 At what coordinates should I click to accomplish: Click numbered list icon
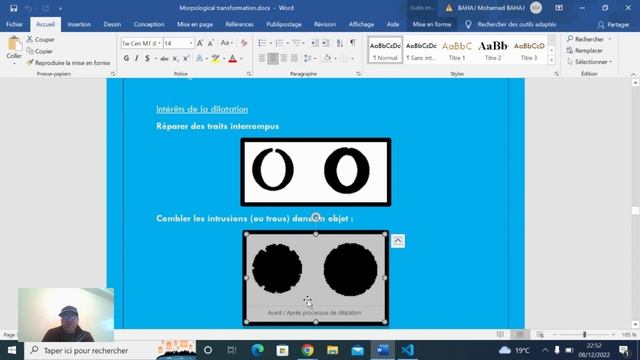coord(281,43)
